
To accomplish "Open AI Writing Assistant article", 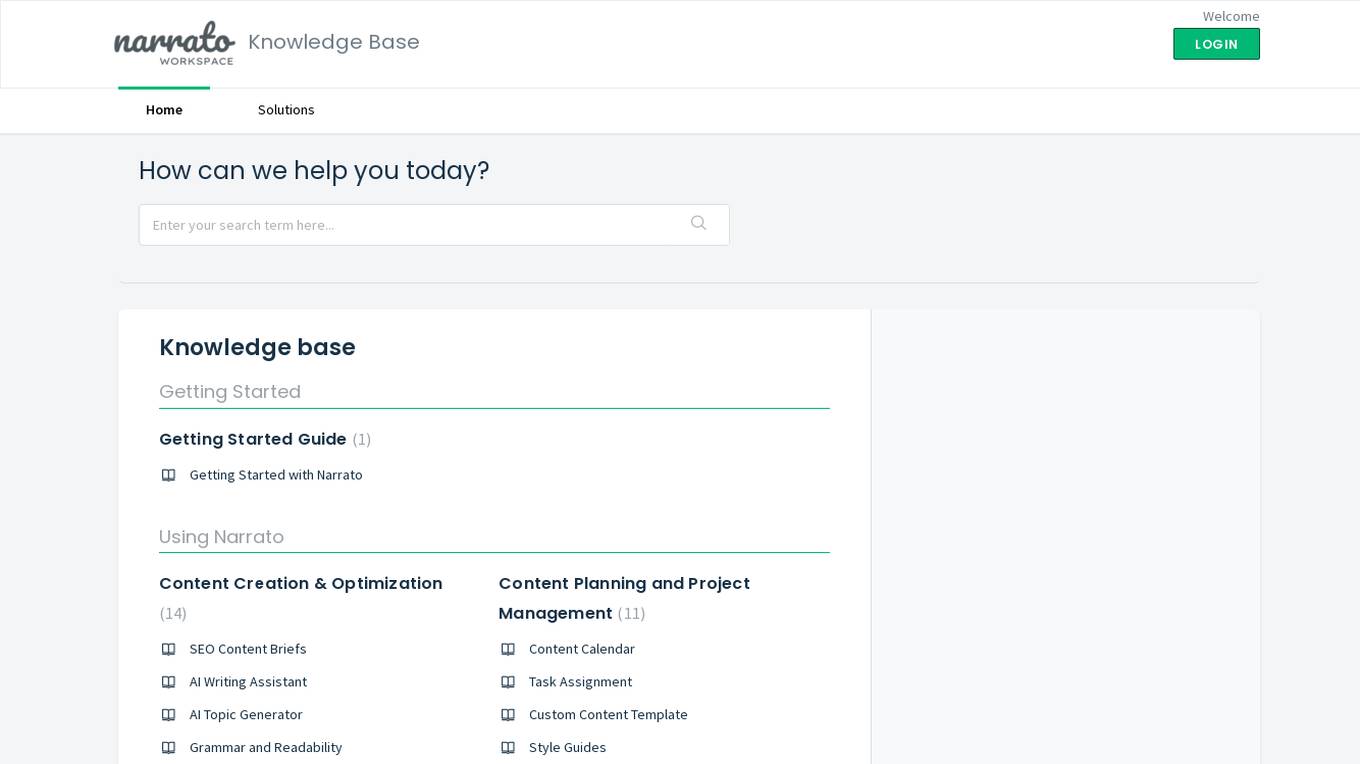I will 248,682.
